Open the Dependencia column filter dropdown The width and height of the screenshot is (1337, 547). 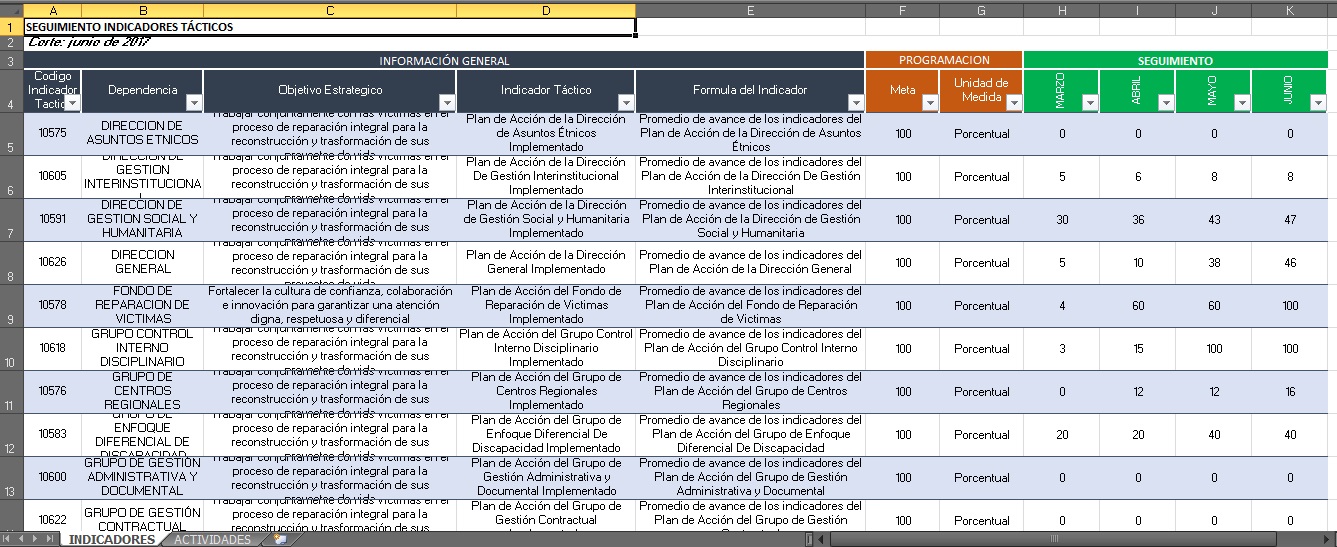click(194, 103)
